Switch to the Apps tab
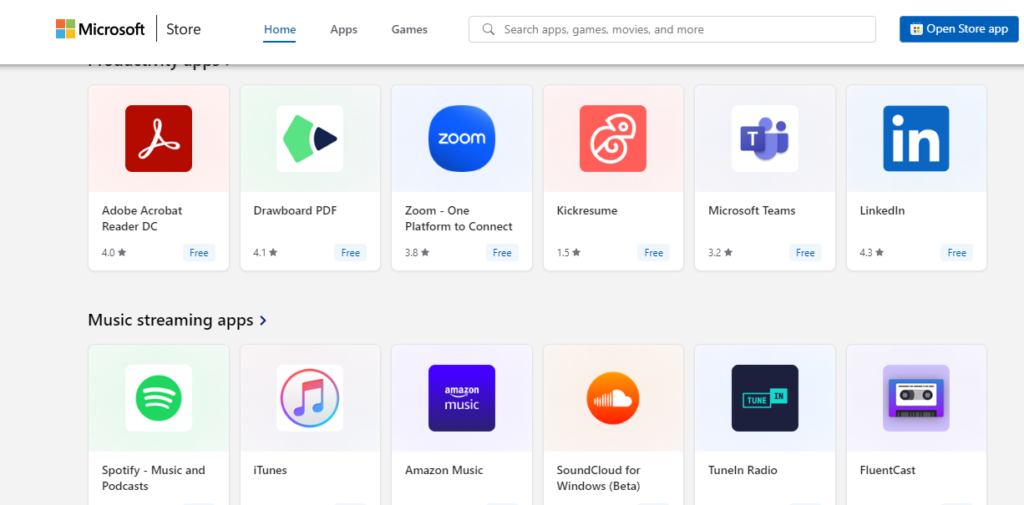This screenshot has height=505, width=1024. tap(344, 29)
